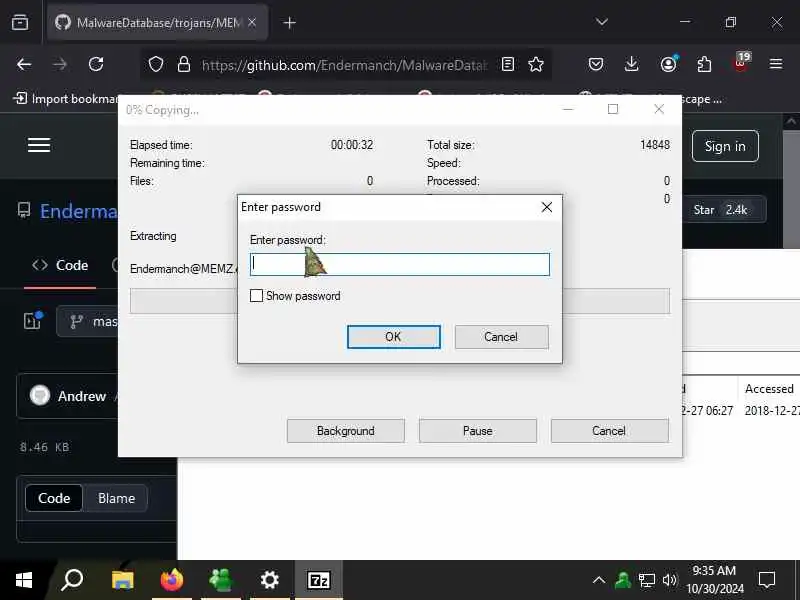This screenshot has height=600, width=800.
Task: Open the taskbar clock and calendar
Action: point(715,580)
